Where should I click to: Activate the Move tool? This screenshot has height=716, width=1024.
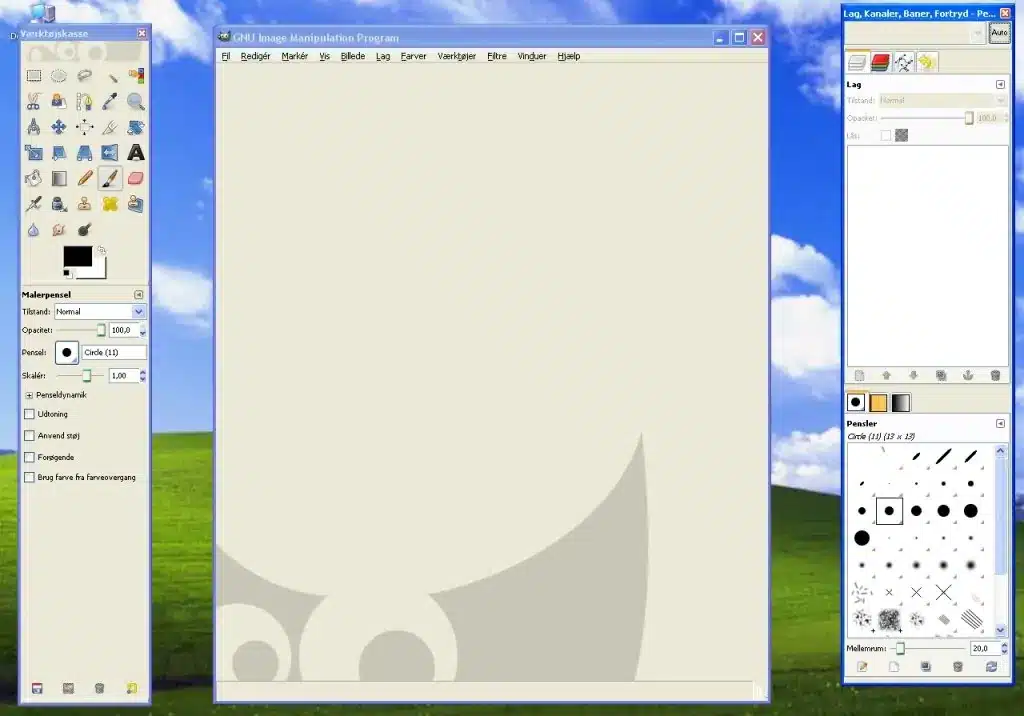point(59,127)
